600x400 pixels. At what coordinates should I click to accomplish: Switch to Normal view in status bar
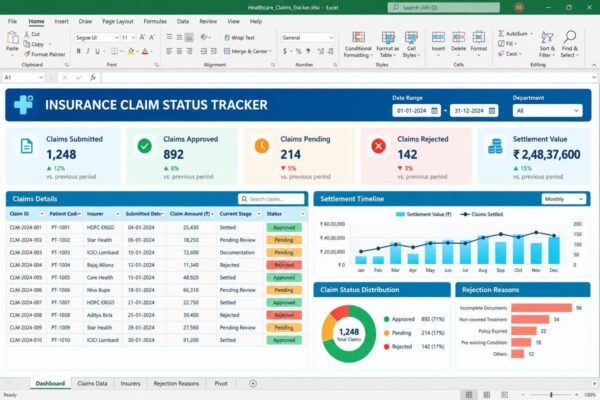(469, 395)
